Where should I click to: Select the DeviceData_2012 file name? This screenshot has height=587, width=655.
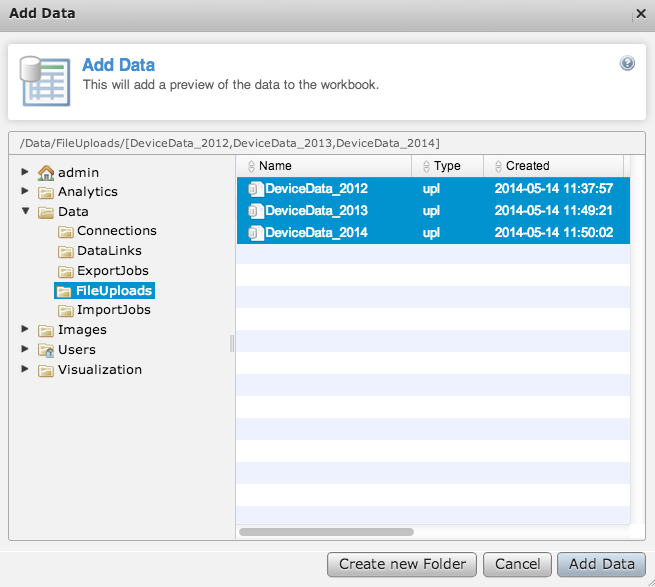click(317, 189)
